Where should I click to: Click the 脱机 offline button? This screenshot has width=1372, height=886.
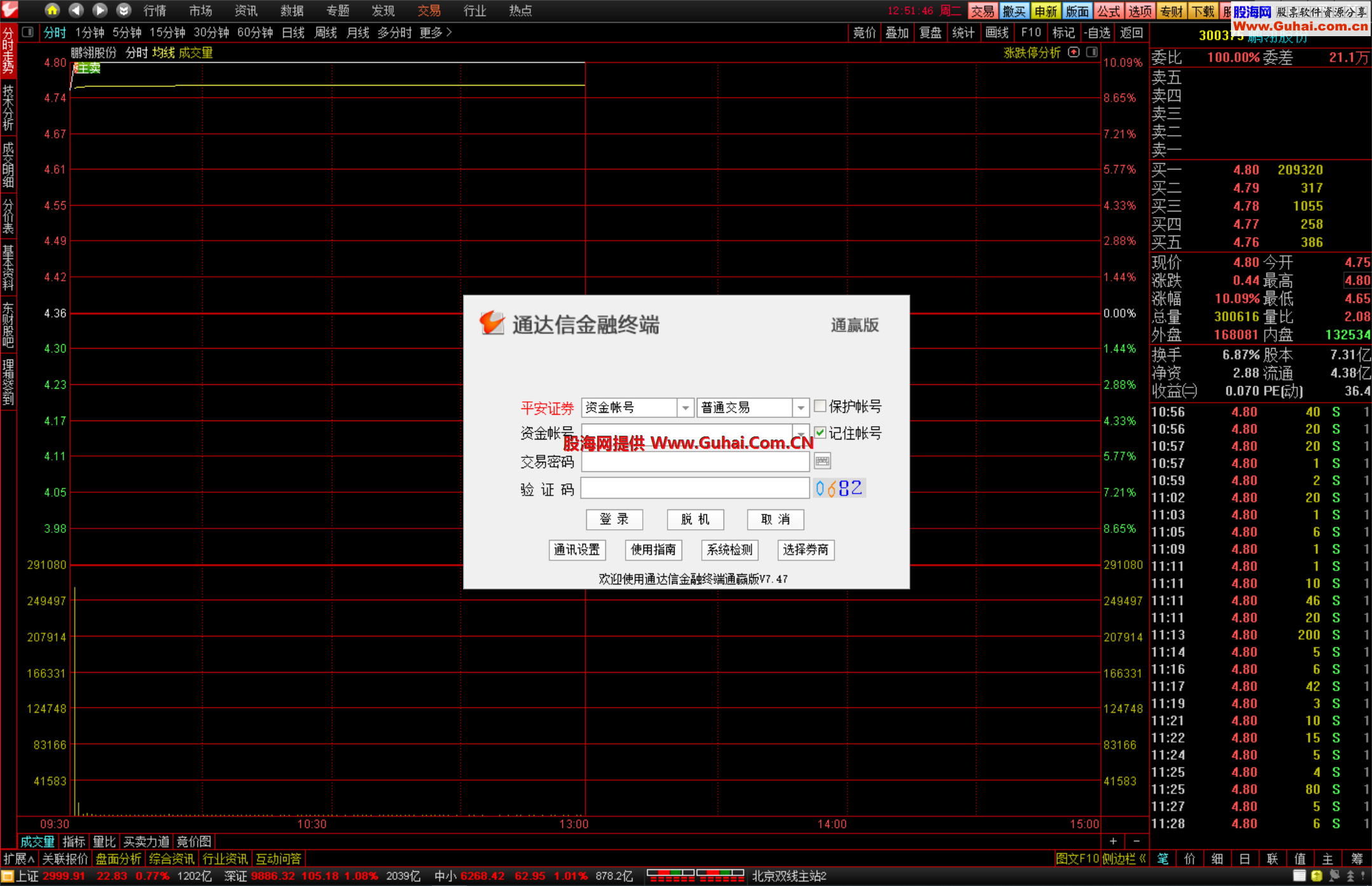(x=695, y=520)
